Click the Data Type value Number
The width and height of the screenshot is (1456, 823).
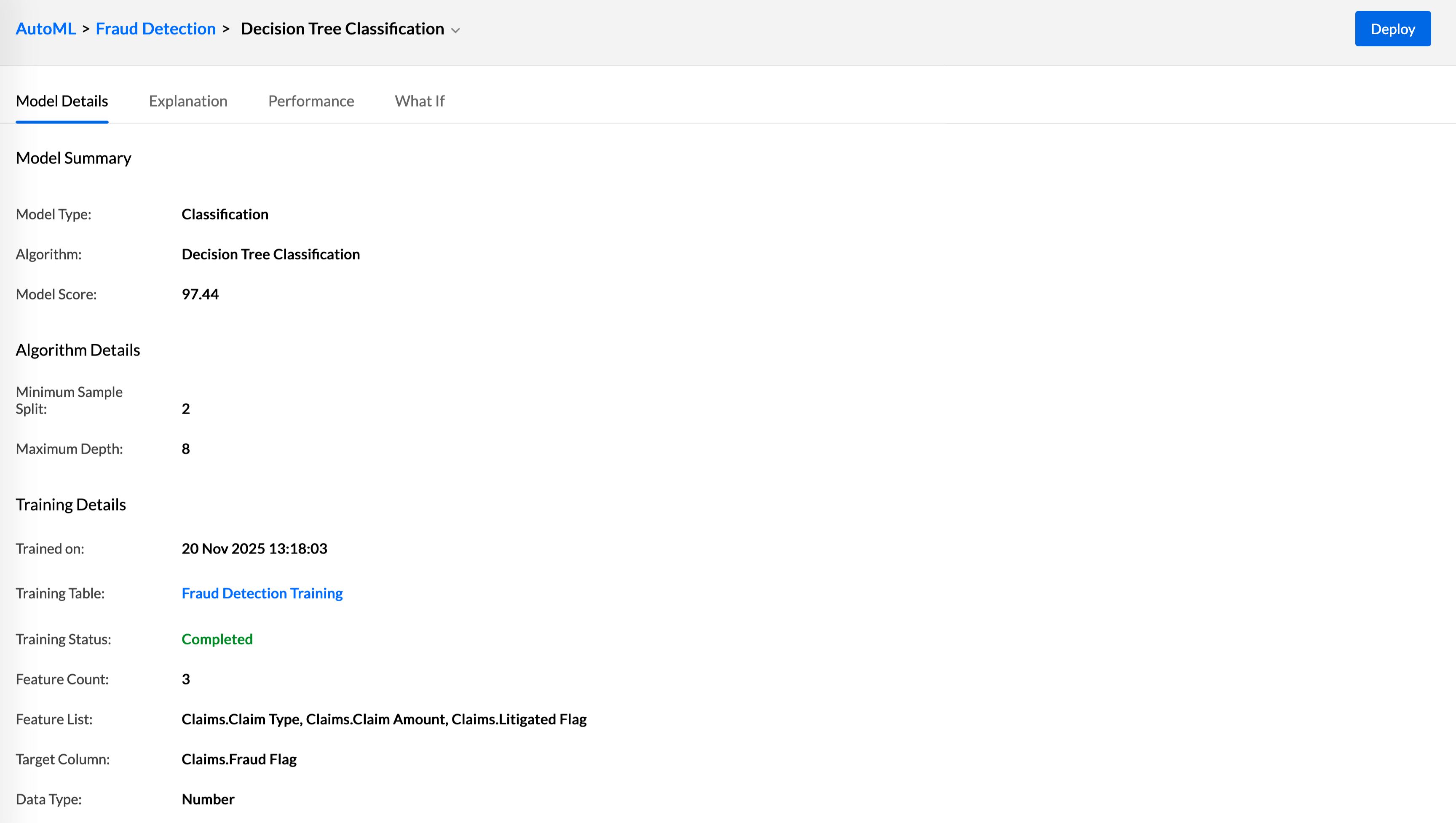click(x=207, y=799)
